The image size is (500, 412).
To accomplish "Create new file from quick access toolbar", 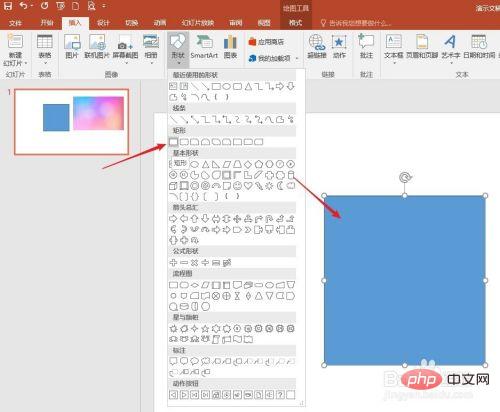I will (76, 6).
